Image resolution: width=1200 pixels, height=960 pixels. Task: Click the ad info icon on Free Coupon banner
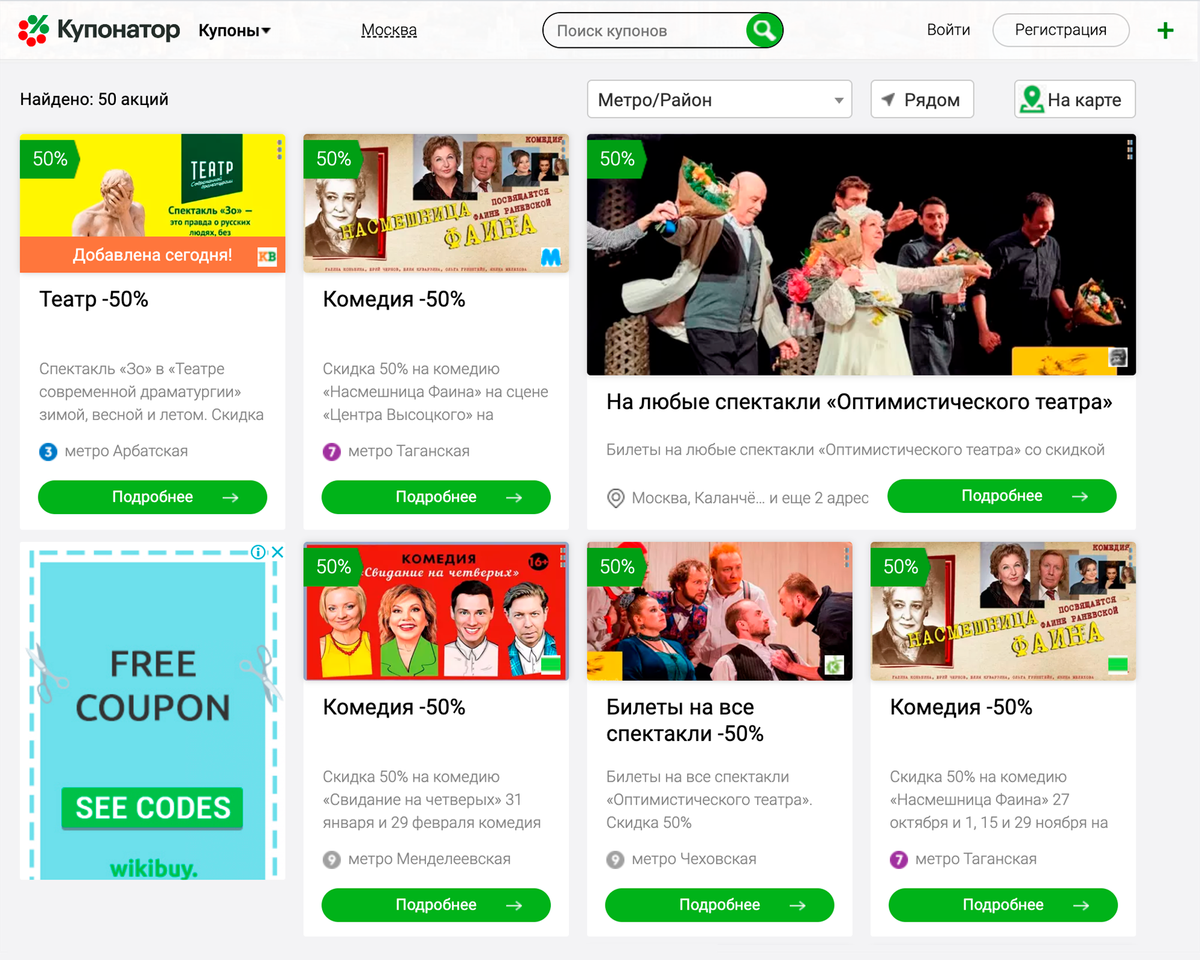click(x=258, y=552)
